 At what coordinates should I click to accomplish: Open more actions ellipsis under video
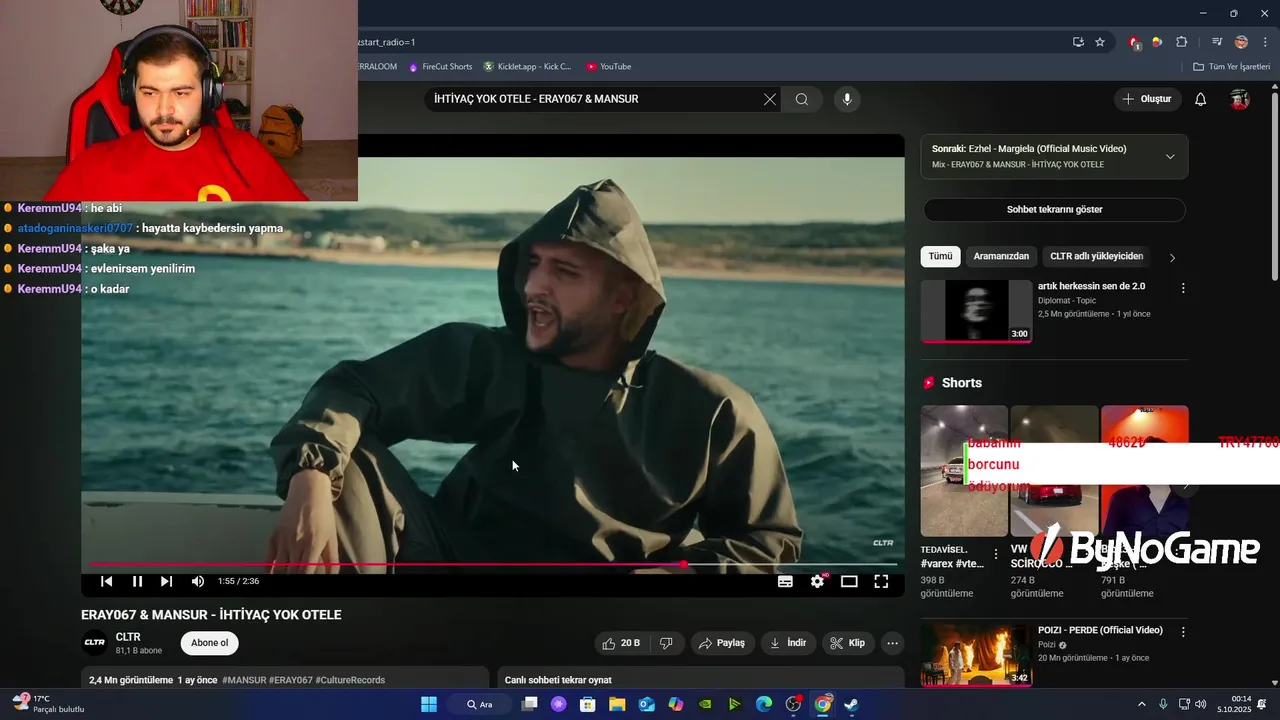tap(893, 643)
